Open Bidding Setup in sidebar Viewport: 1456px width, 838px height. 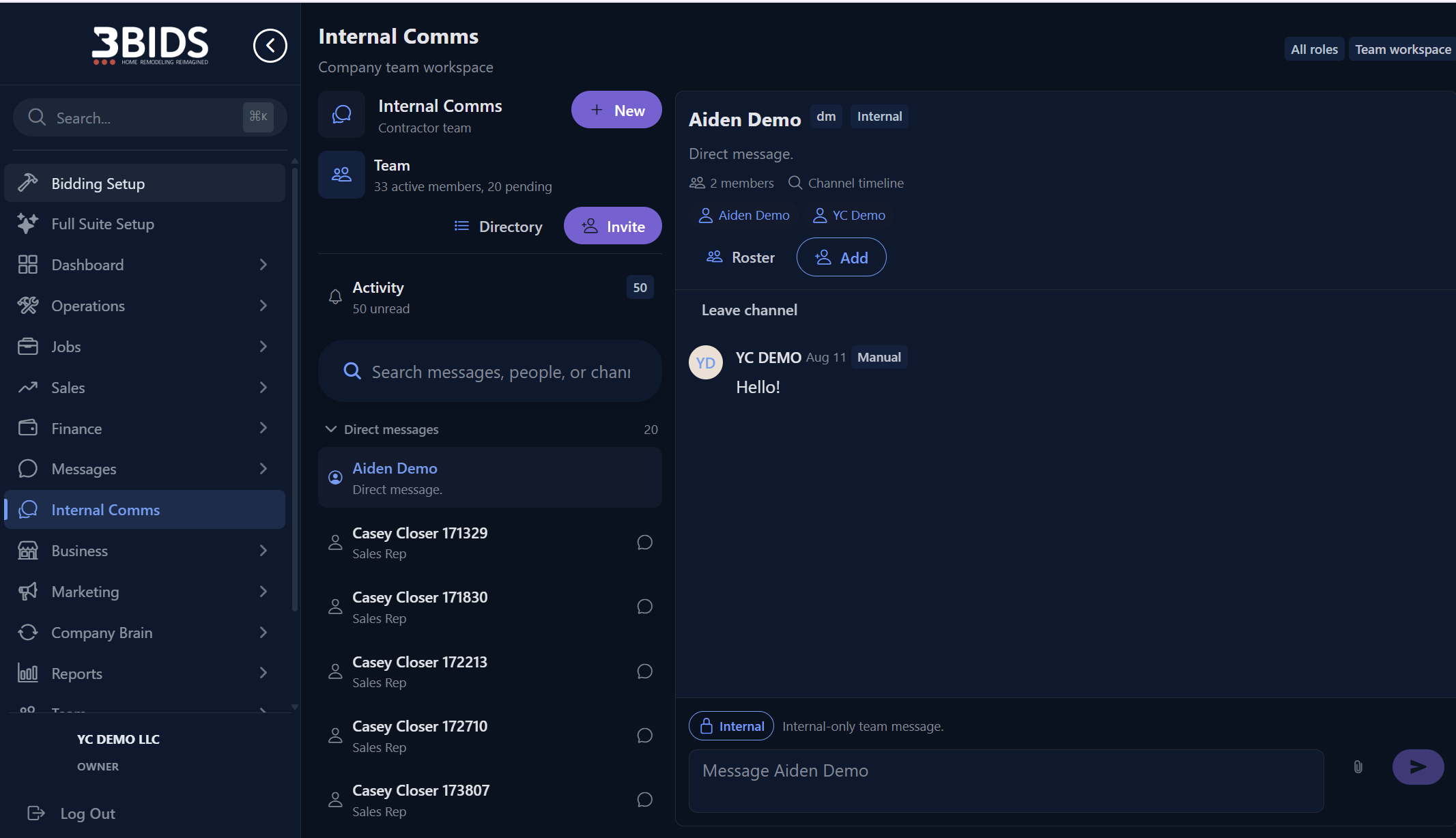coord(145,183)
